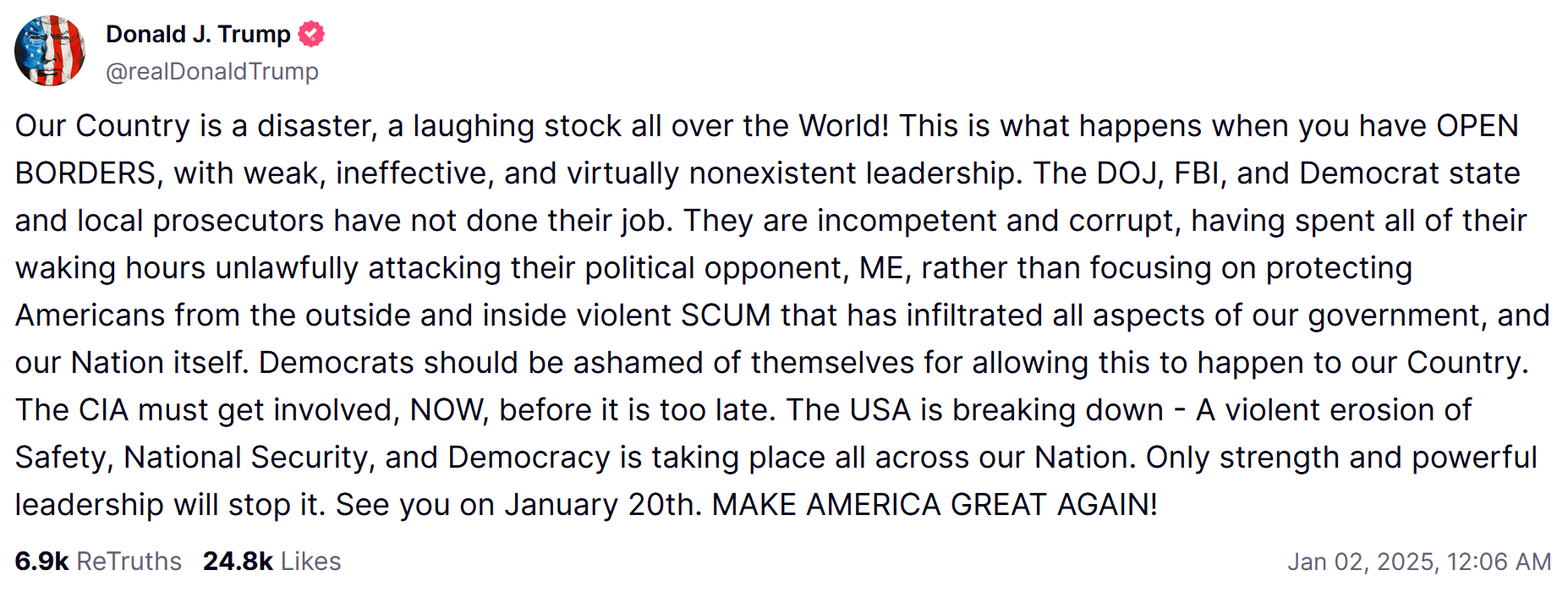The width and height of the screenshot is (1568, 592).
Task: View the 6.9k ReTruths count
Action: (x=41, y=562)
